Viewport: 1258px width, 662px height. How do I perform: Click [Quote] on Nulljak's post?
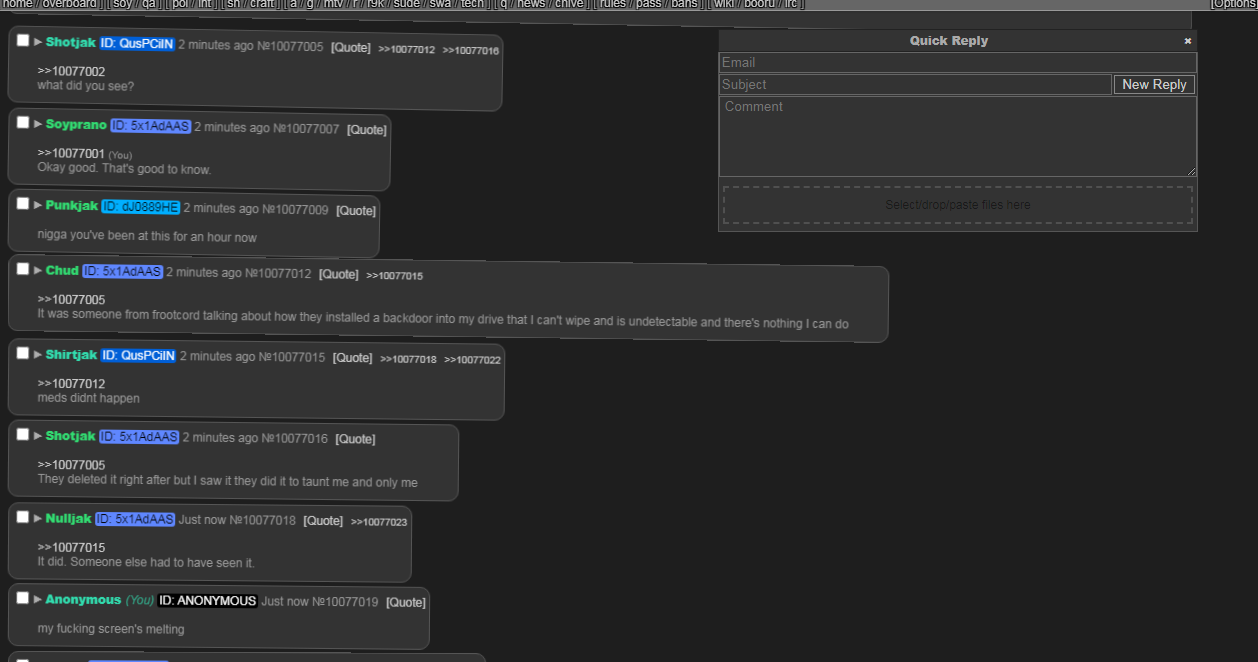pos(323,521)
